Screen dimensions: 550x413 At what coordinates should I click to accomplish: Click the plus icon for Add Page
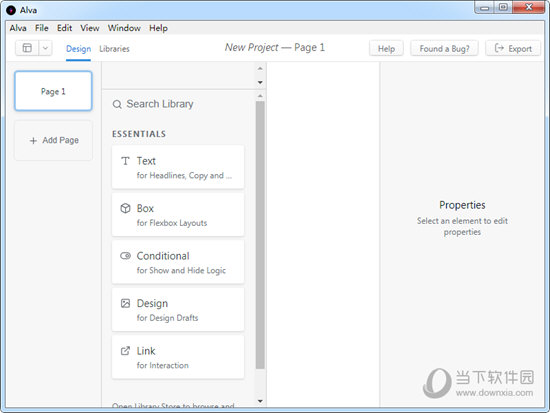point(33,141)
